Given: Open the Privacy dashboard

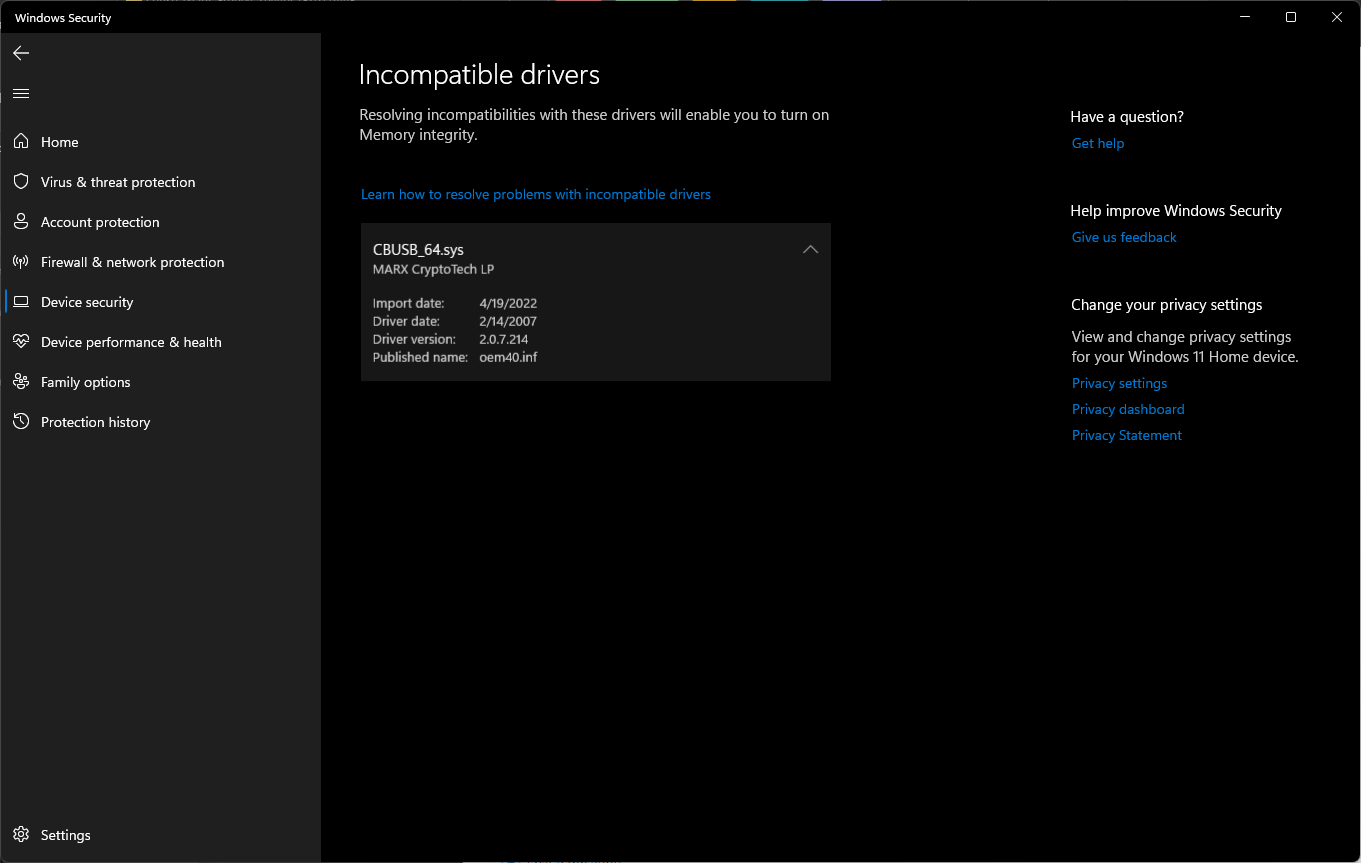Looking at the screenshot, I should [1127, 409].
